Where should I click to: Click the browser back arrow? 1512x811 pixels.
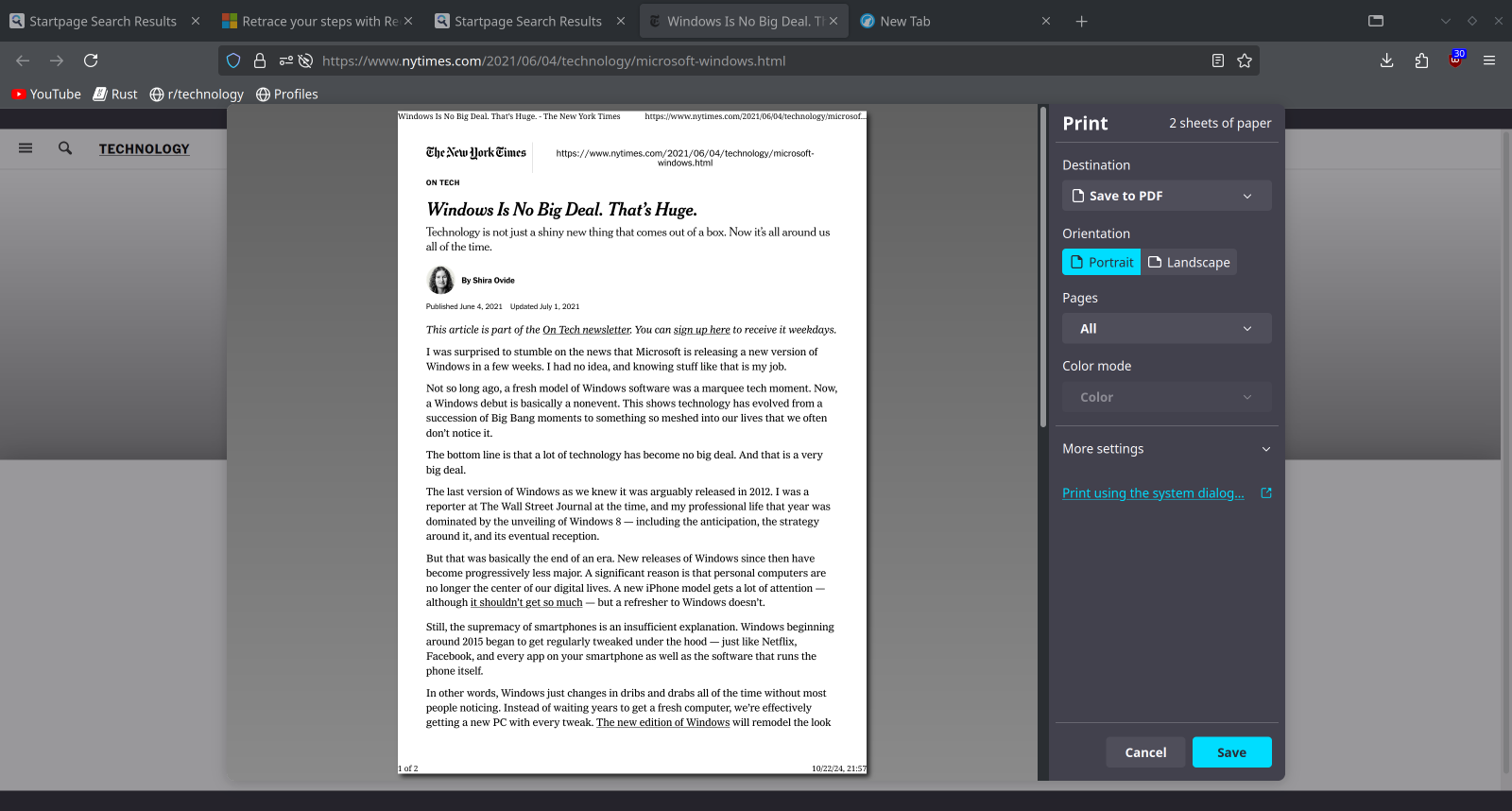click(x=23, y=60)
